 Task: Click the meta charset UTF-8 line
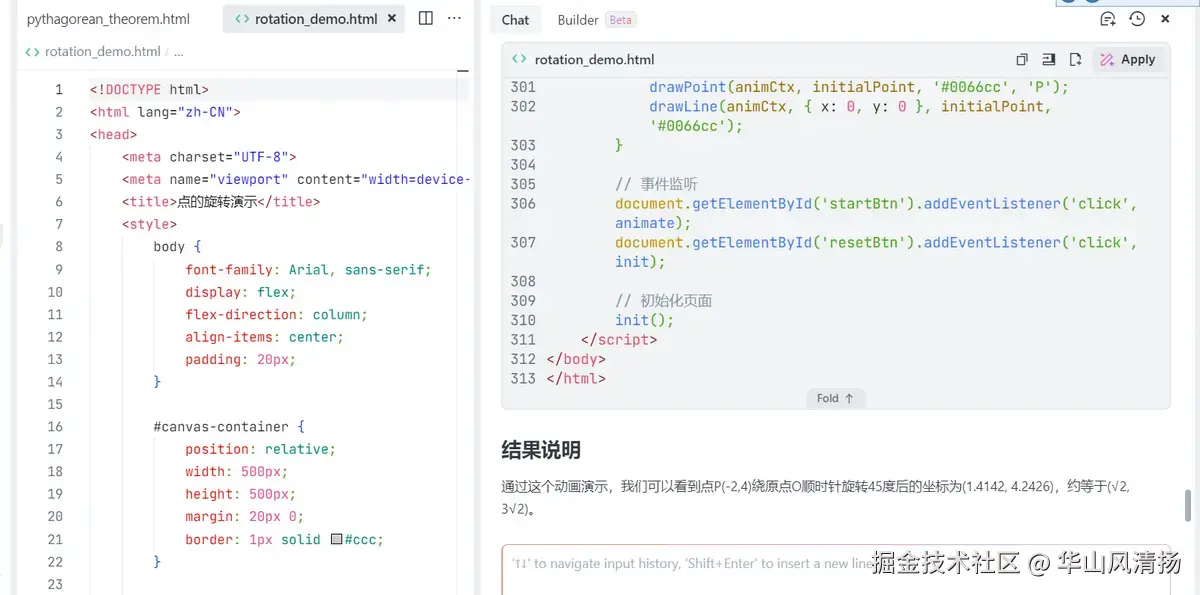point(209,157)
